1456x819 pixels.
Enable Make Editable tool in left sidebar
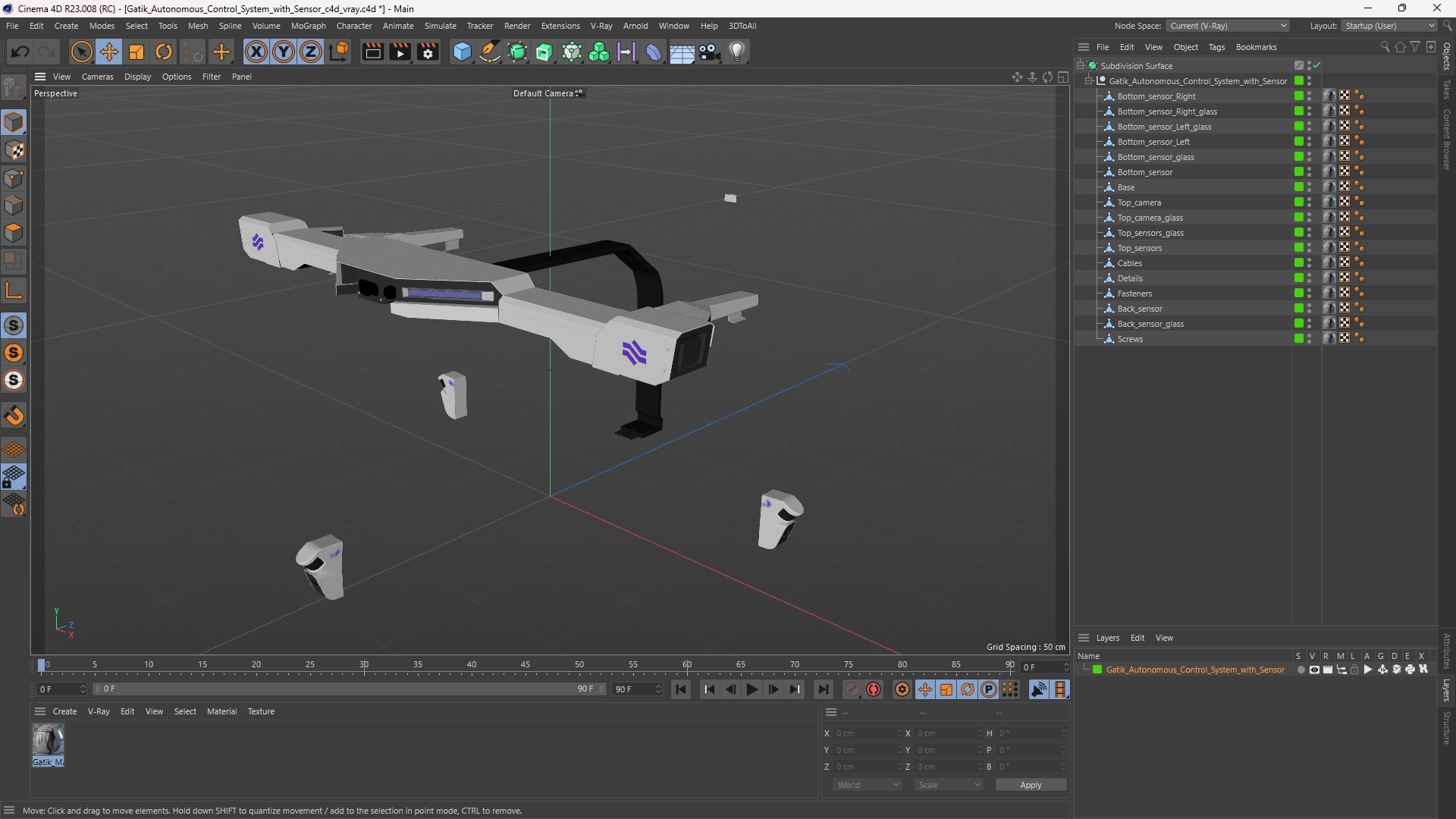pyautogui.click(x=14, y=88)
